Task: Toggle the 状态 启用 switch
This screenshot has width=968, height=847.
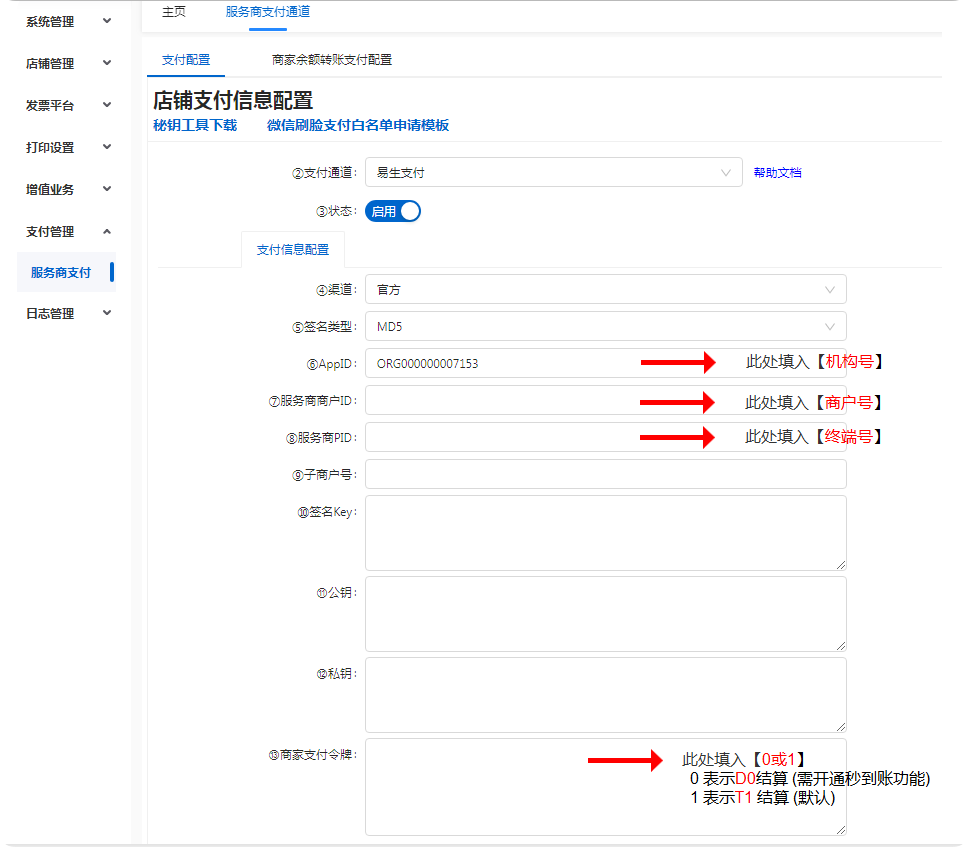Action: (393, 212)
